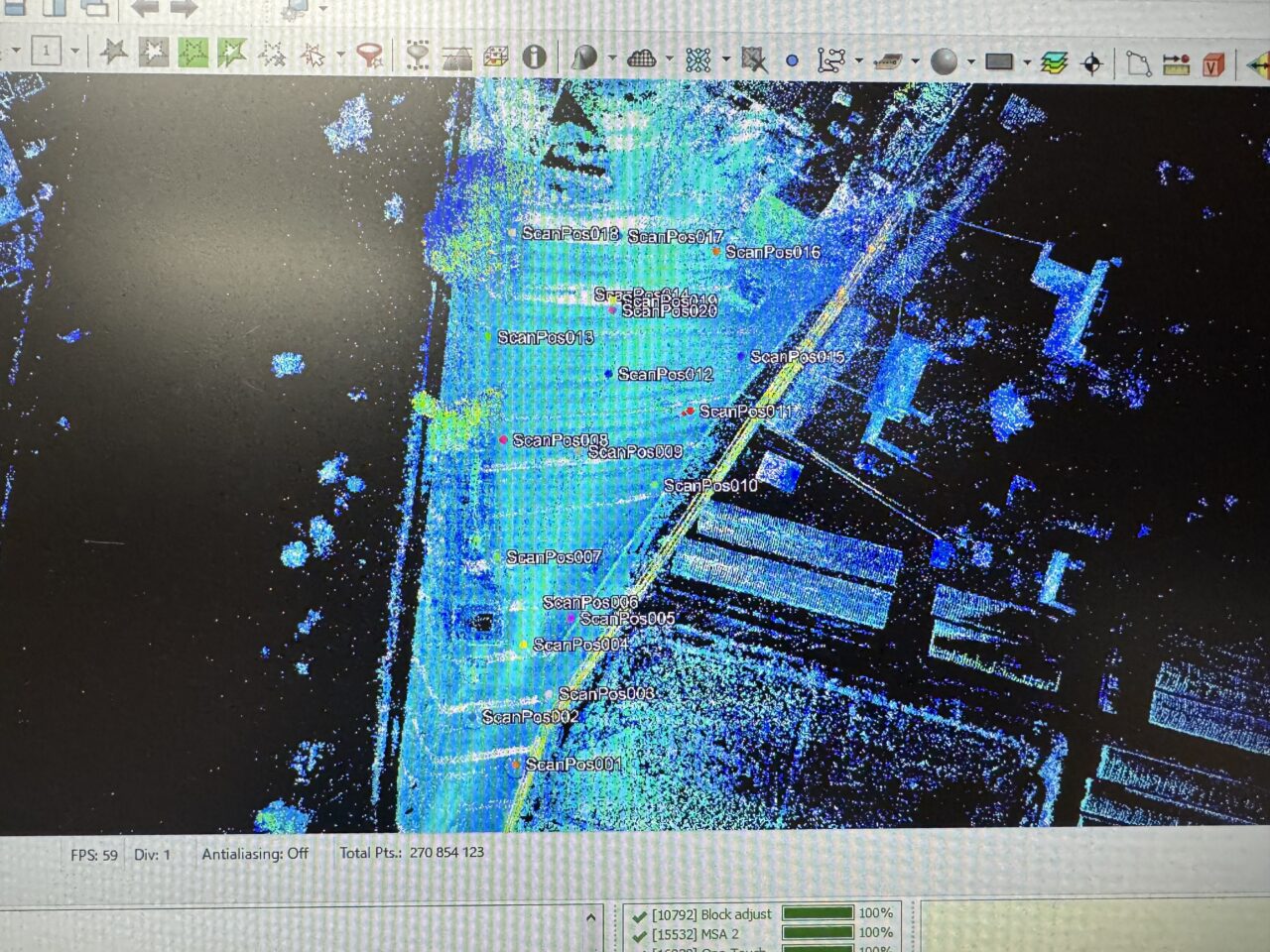Screen dimensions: 1270x952
Task: Click Total Pts. value in status bar
Action: point(446,852)
